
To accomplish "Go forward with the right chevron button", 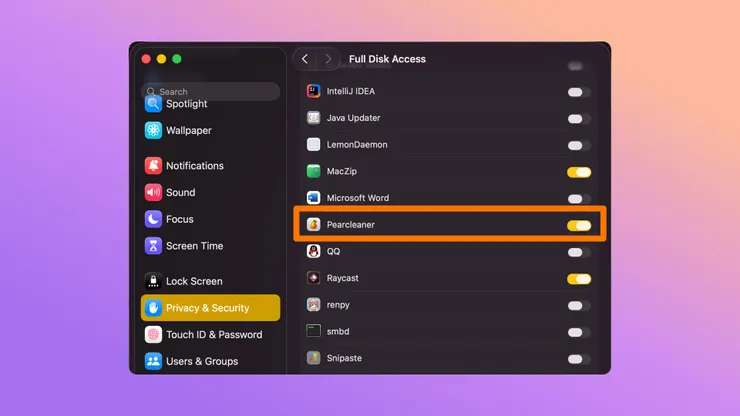I will coord(328,59).
